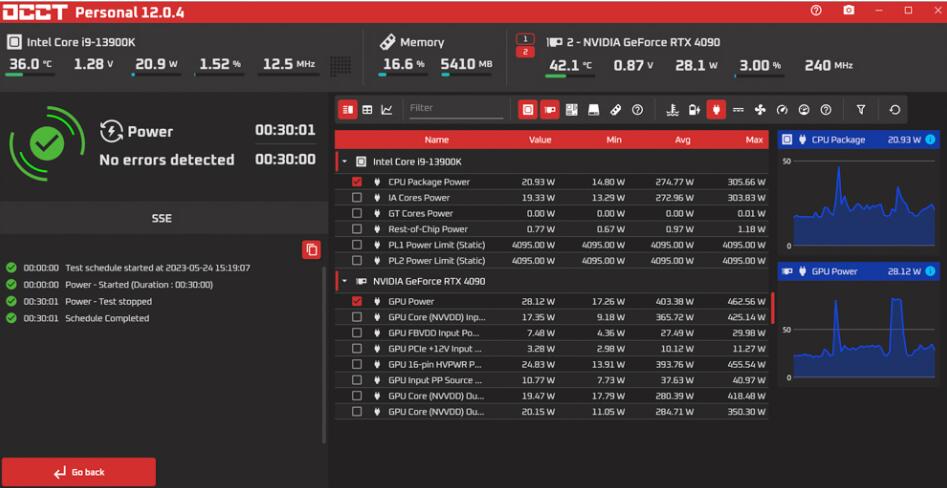Toggle the storage drive sensor filter icon

click(x=593, y=109)
